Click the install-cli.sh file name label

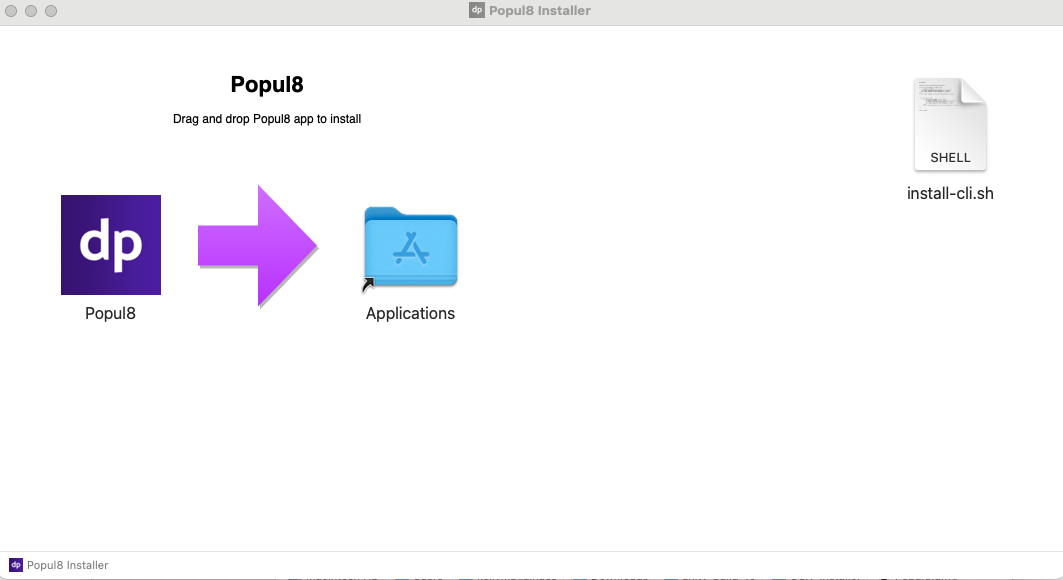[950, 193]
